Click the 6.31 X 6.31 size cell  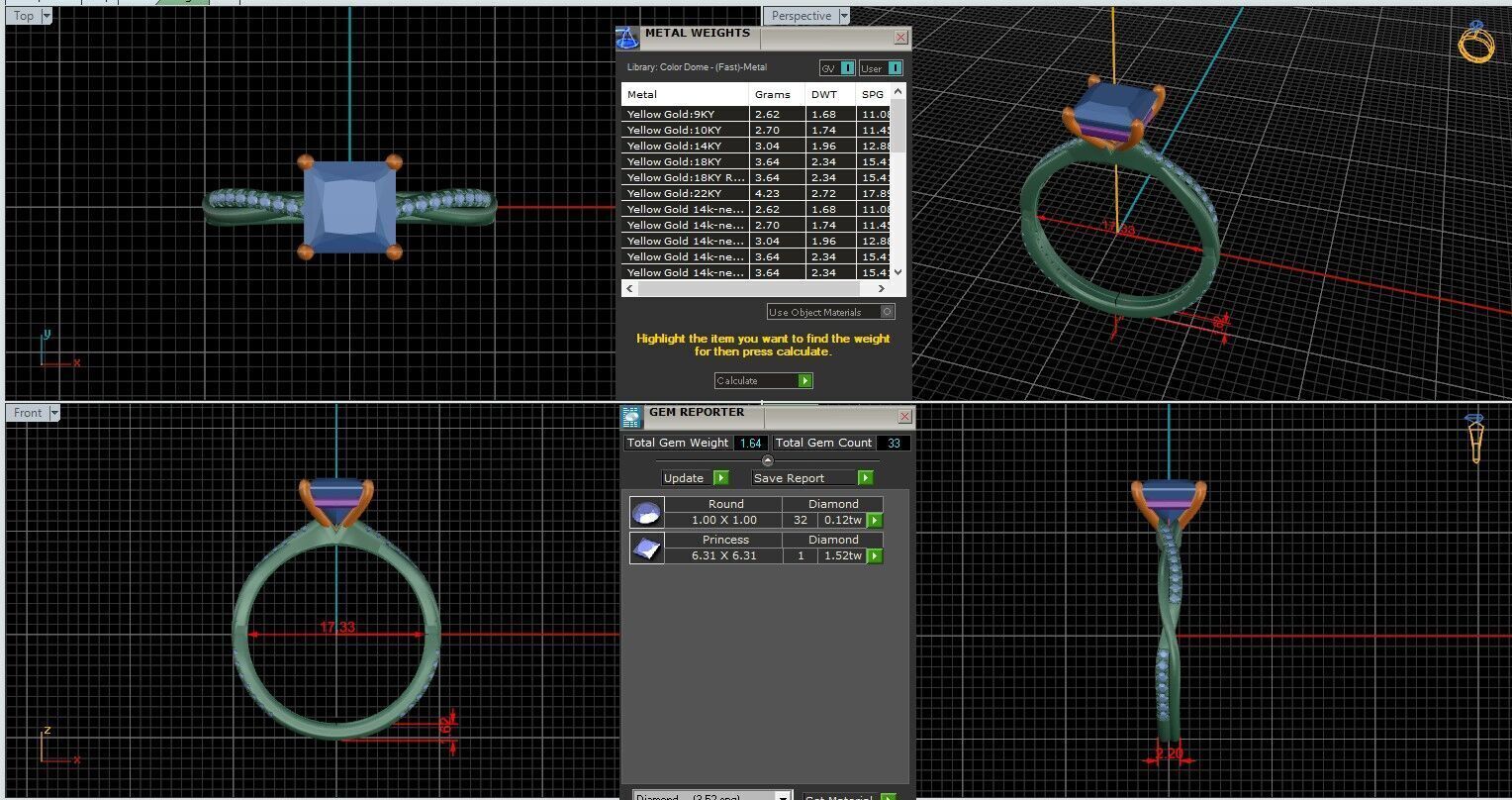click(724, 555)
